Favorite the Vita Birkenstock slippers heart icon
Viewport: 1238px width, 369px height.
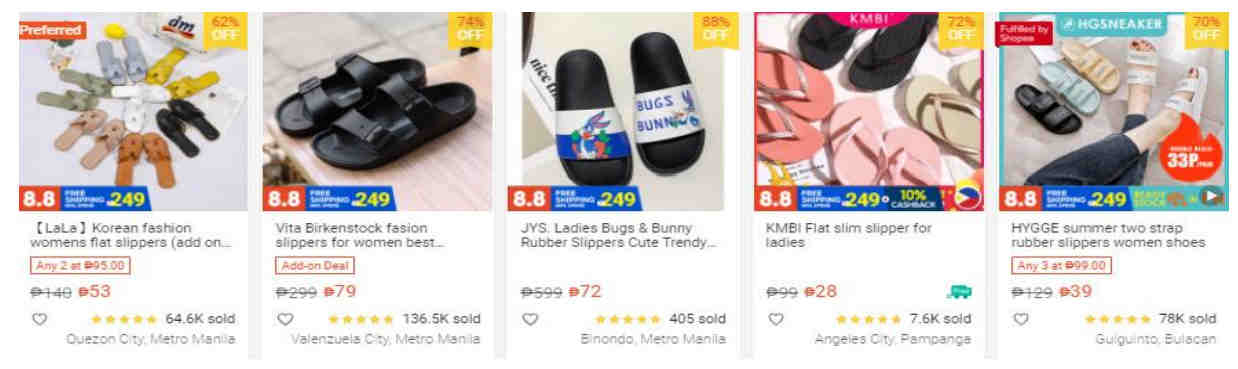[285, 319]
